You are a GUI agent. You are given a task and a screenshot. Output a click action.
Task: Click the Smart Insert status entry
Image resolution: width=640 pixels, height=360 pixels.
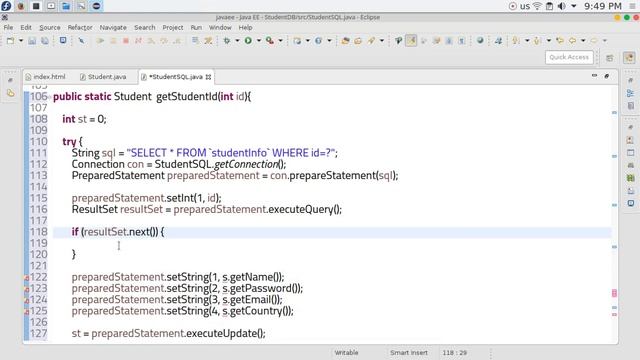[409, 353]
